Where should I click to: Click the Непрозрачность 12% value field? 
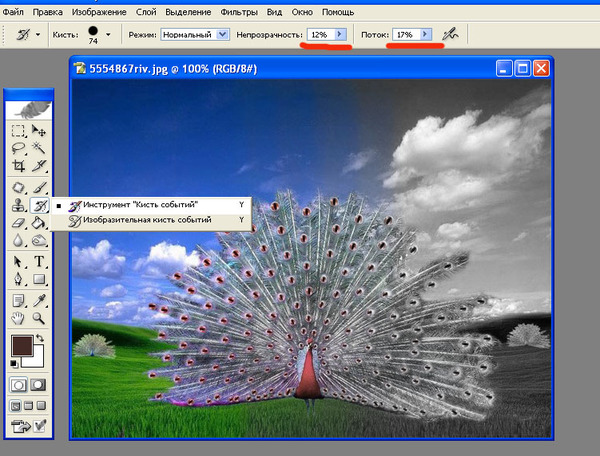coord(321,35)
